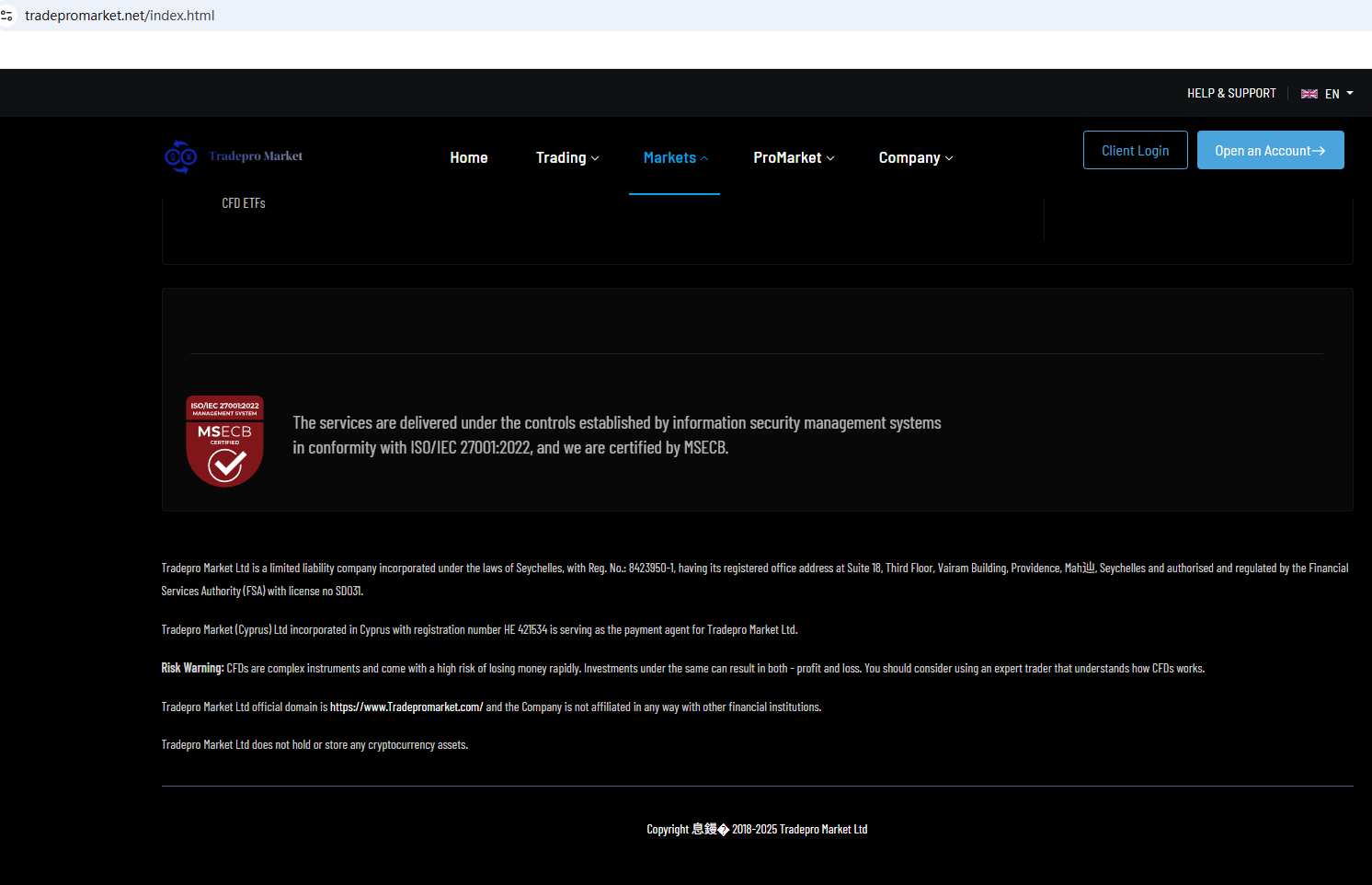Click the ISO/IEC 27001:2022 certification statement

pos(616,435)
